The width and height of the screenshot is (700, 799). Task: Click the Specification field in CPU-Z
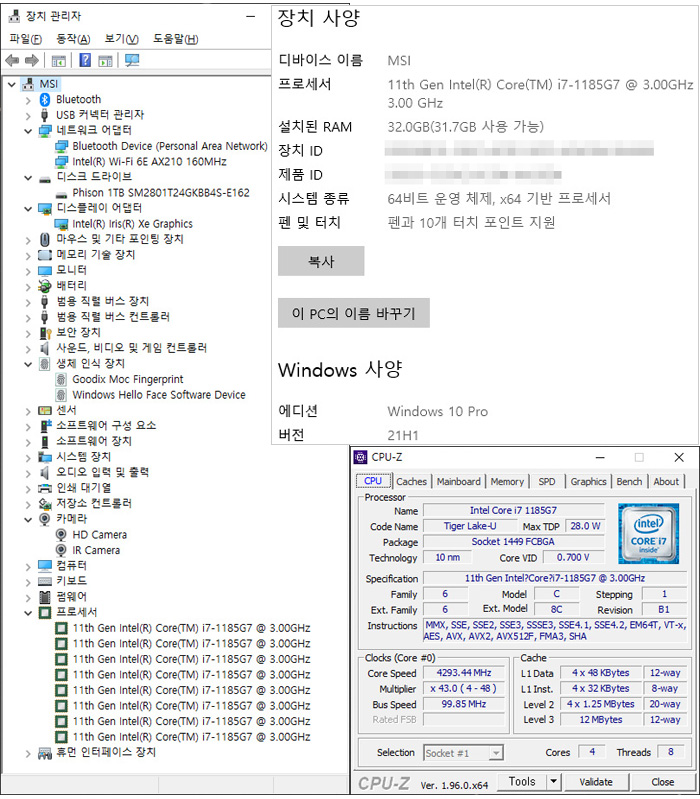coord(555,578)
